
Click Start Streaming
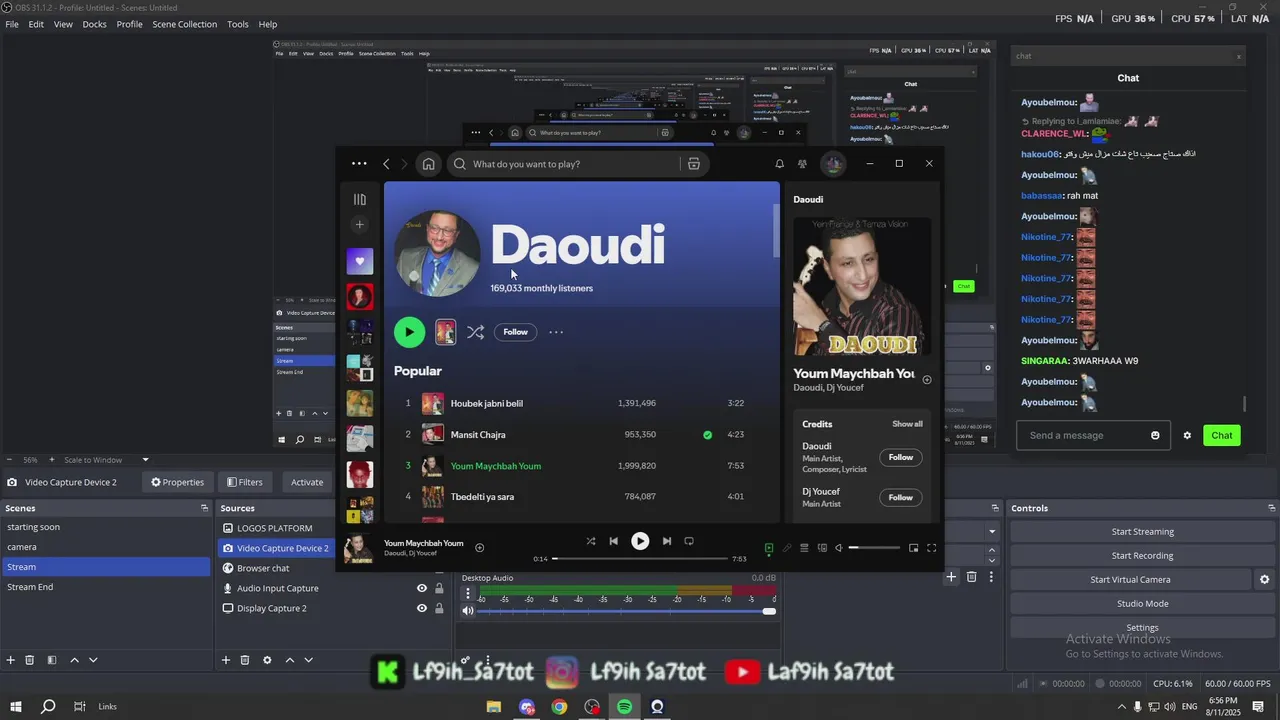(x=1142, y=532)
